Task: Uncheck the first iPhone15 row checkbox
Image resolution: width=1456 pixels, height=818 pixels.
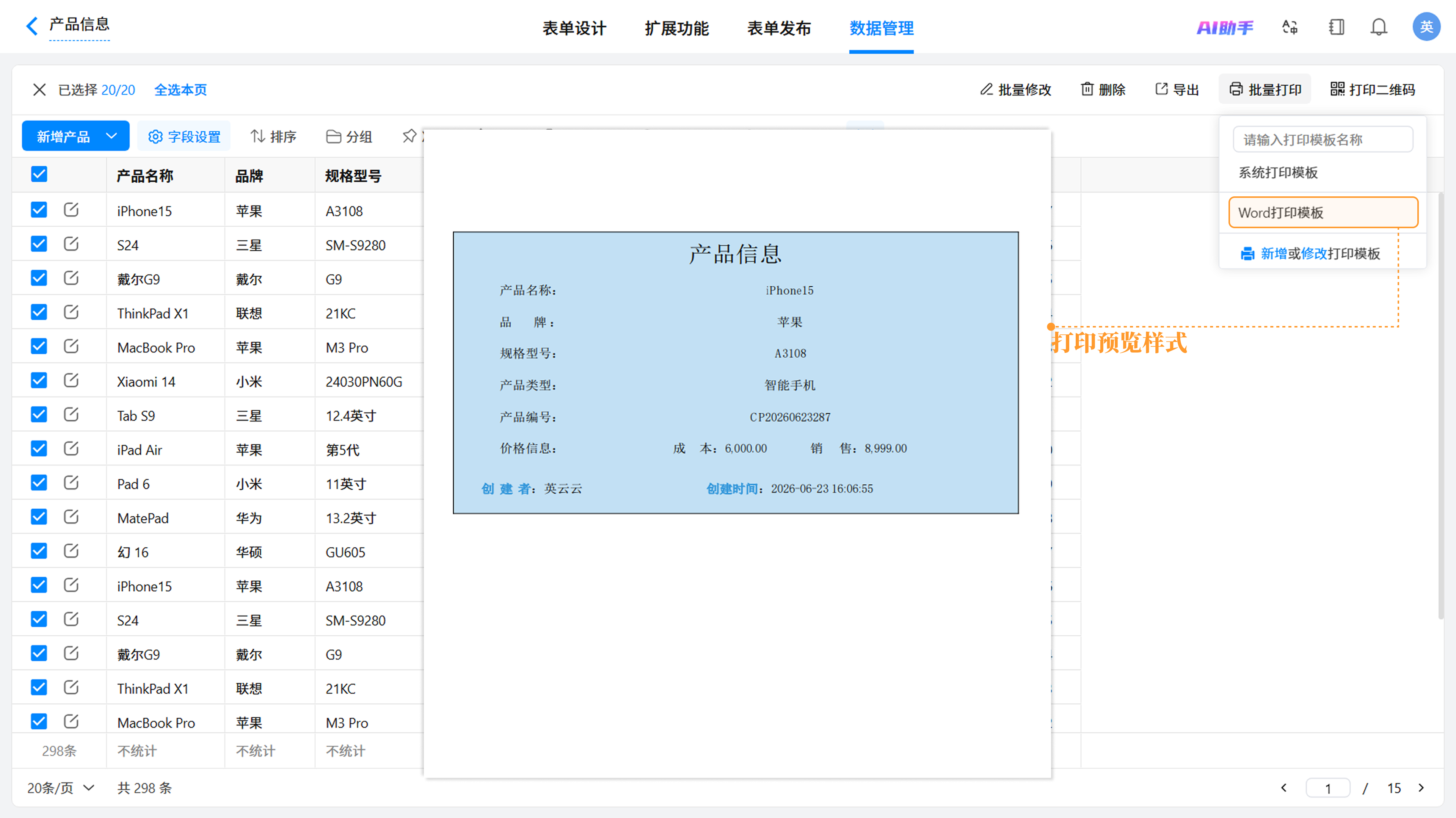Action: pyautogui.click(x=39, y=210)
